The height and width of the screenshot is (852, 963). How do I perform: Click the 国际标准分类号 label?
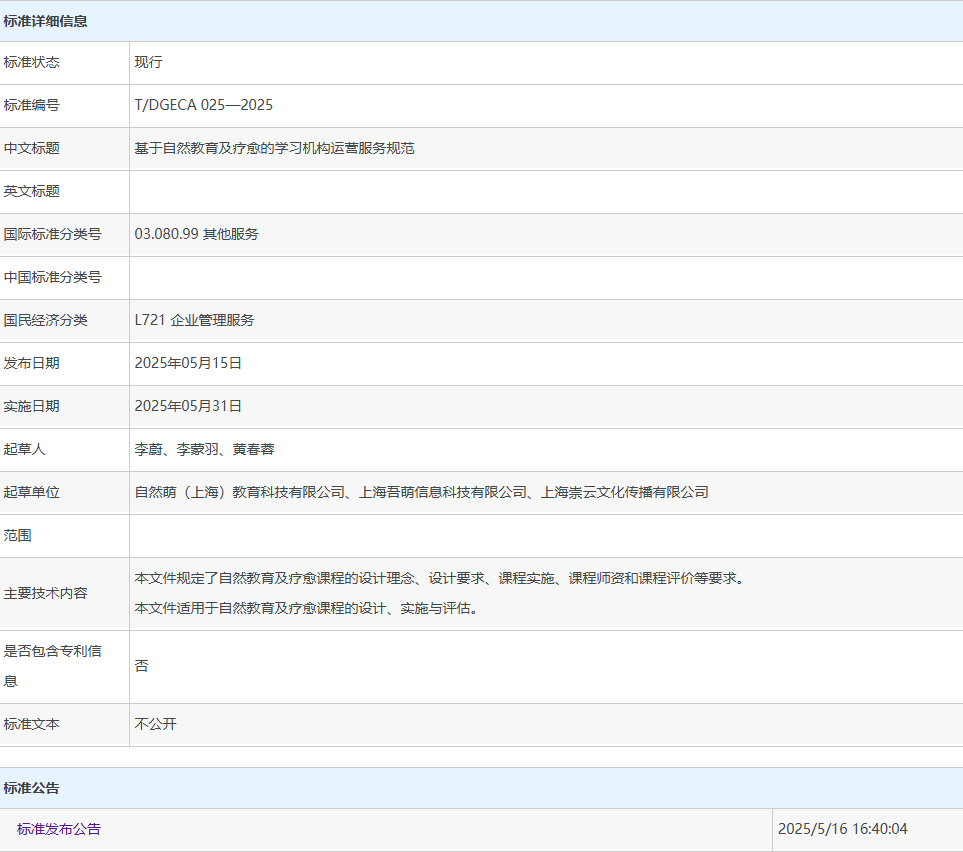point(52,234)
